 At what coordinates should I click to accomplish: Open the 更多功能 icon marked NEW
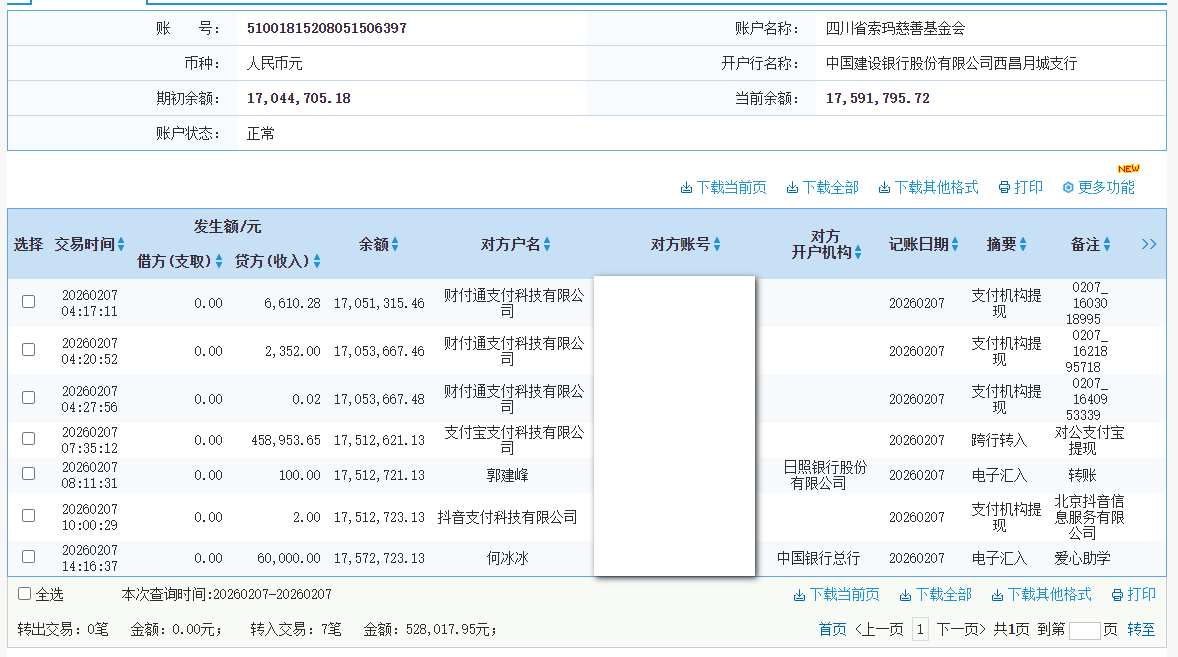point(1066,187)
